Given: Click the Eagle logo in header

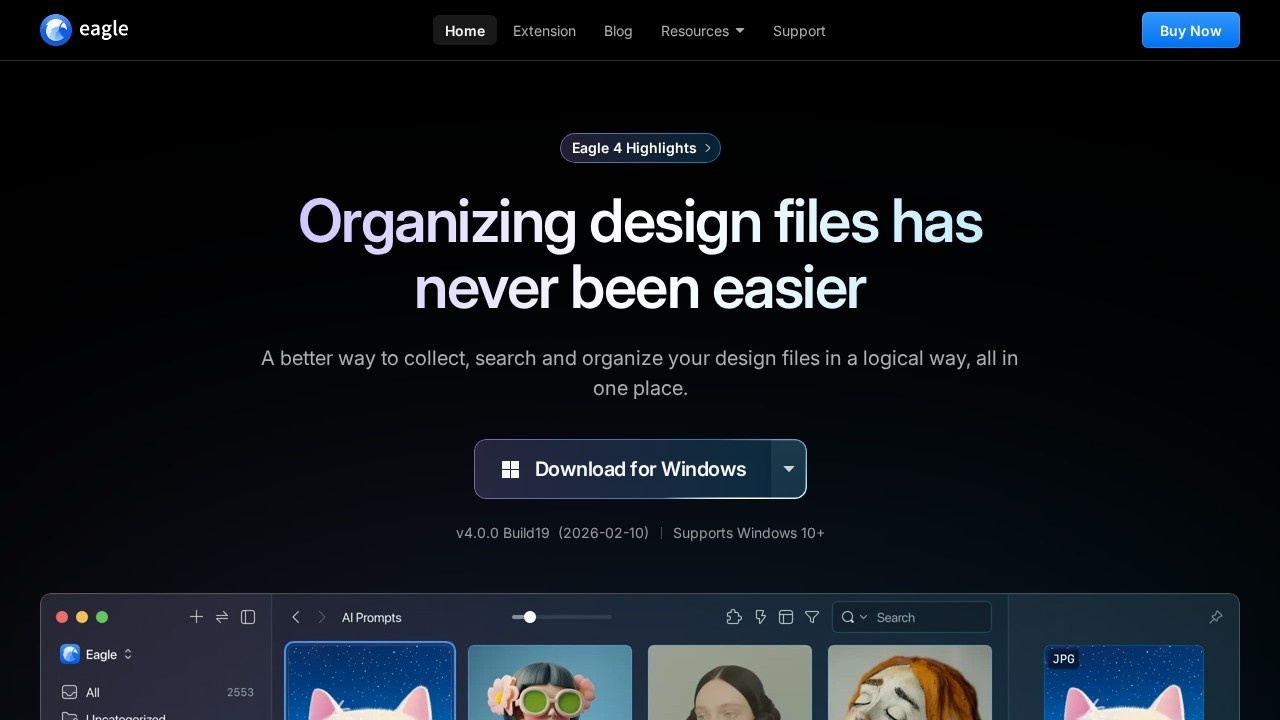Looking at the screenshot, I should (84, 30).
